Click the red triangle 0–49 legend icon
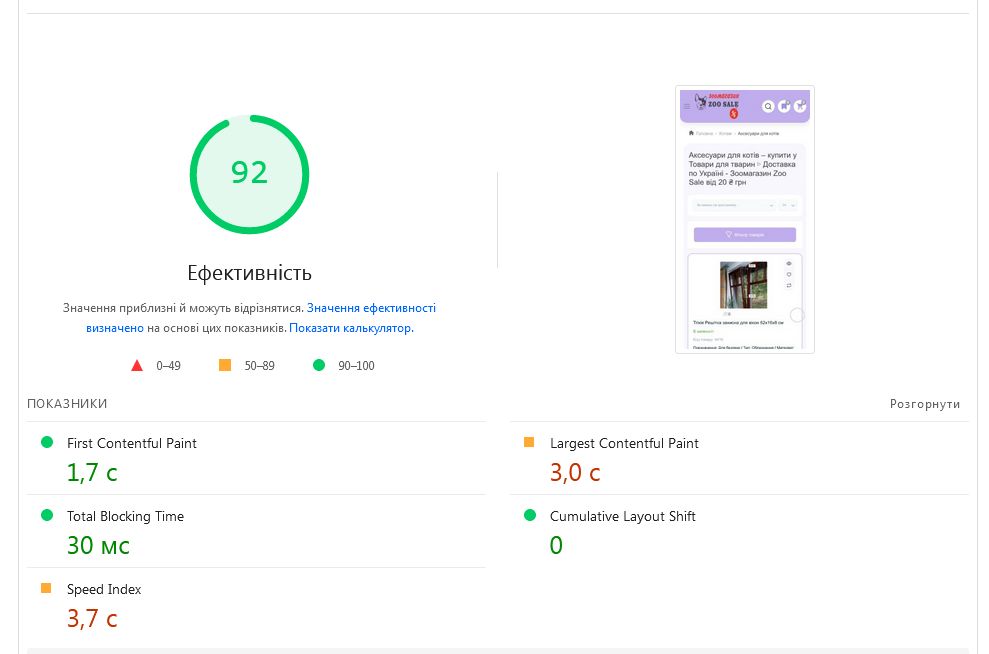Screen dimensions: 989x654 coord(137,366)
